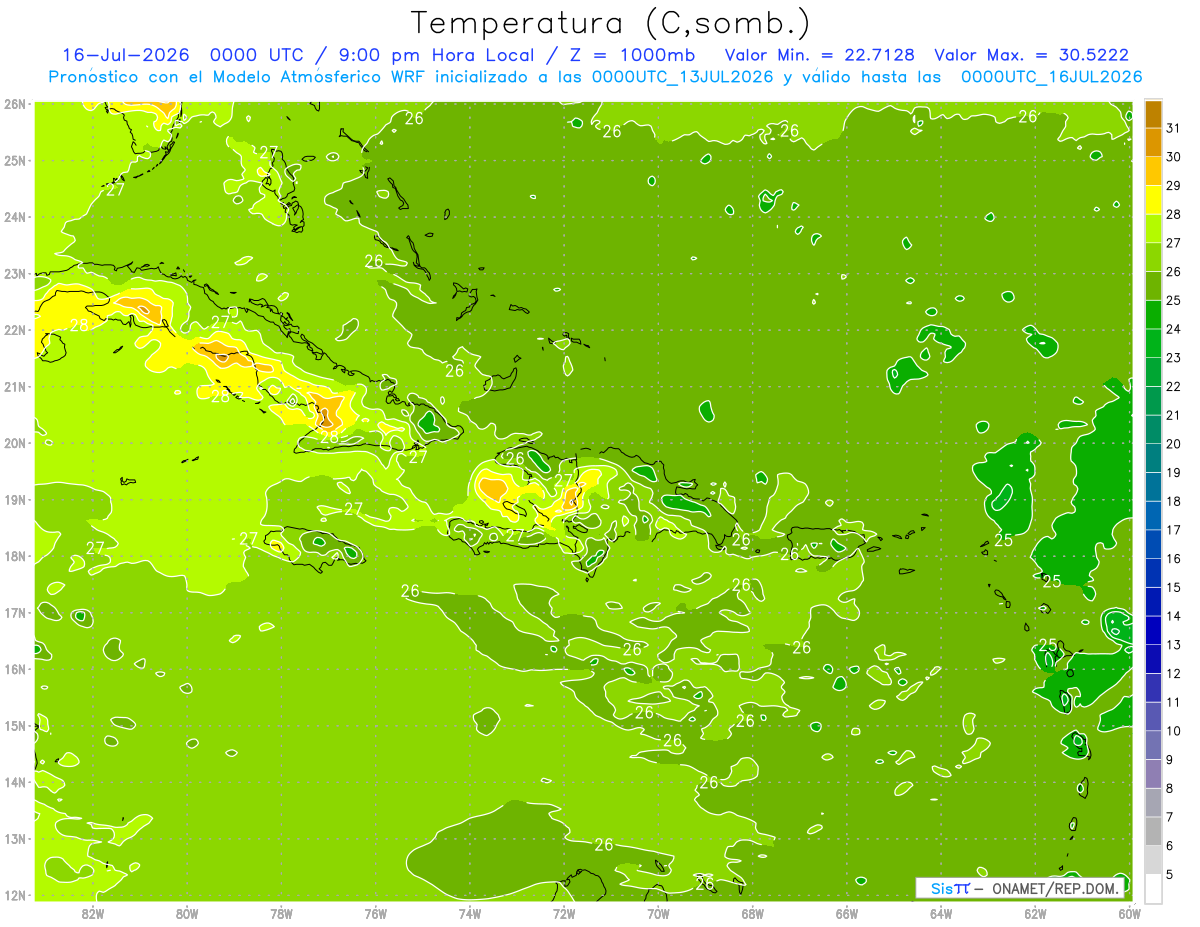
Task: Click the "20N" latitude axis label
Action: (15, 443)
